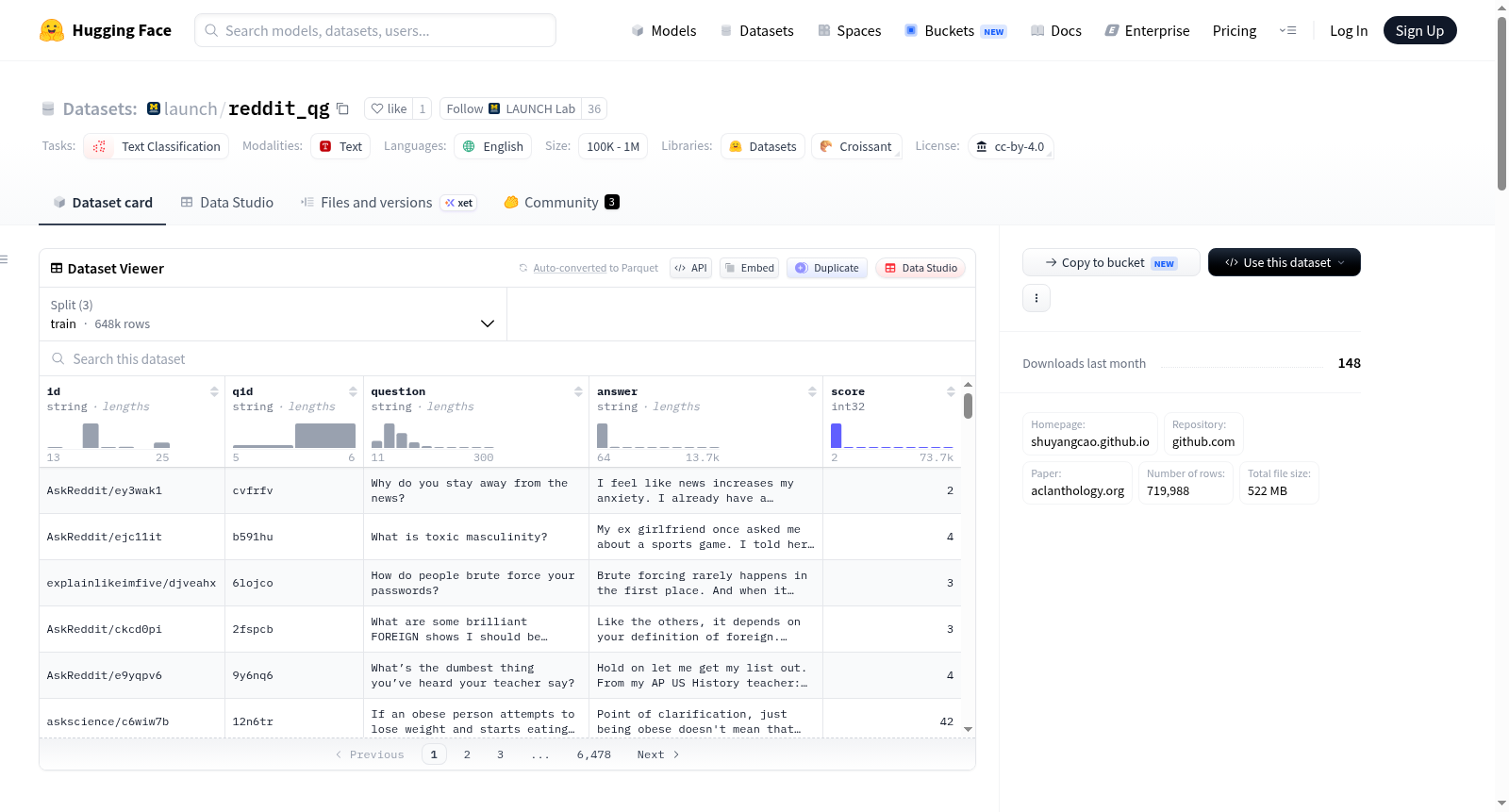This screenshot has width=1509, height=812.
Task: Click the launch organization name link
Action: point(191,108)
